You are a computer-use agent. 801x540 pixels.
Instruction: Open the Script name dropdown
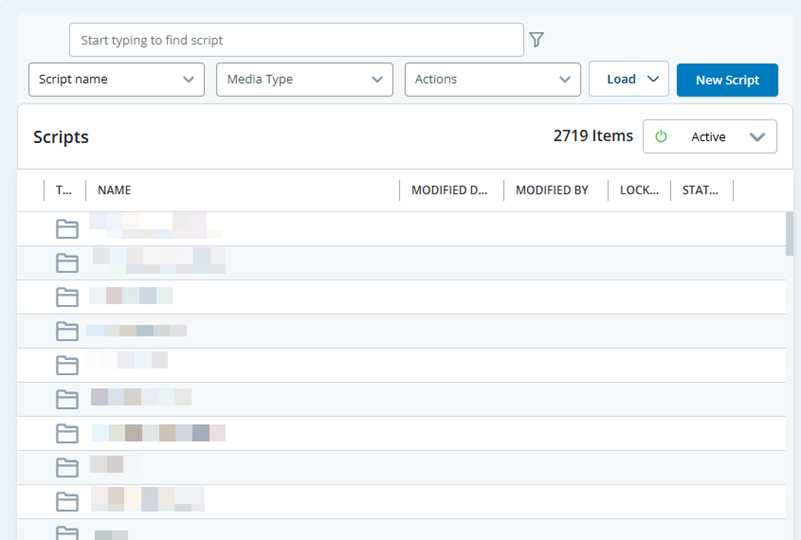click(116, 80)
